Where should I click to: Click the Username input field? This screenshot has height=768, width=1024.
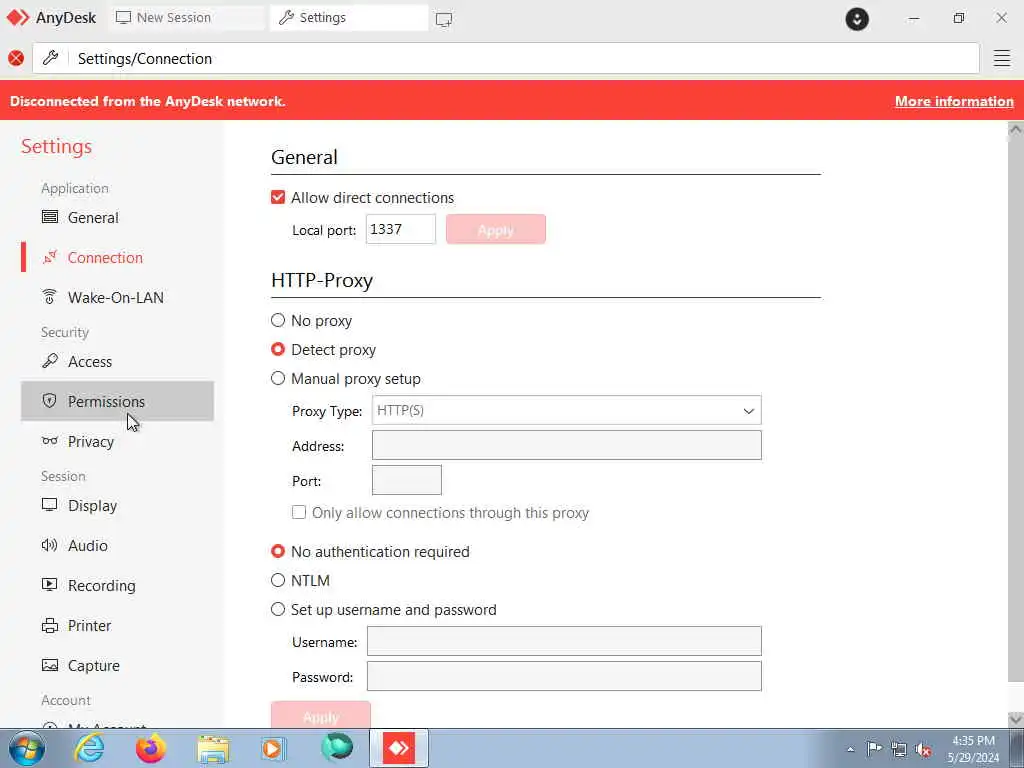point(564,641)
